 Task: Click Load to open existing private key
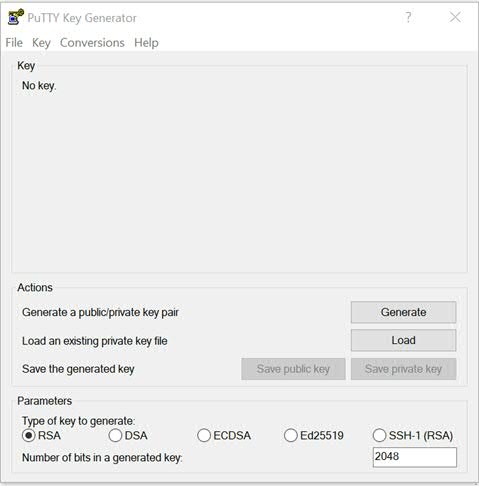point(403,340)
